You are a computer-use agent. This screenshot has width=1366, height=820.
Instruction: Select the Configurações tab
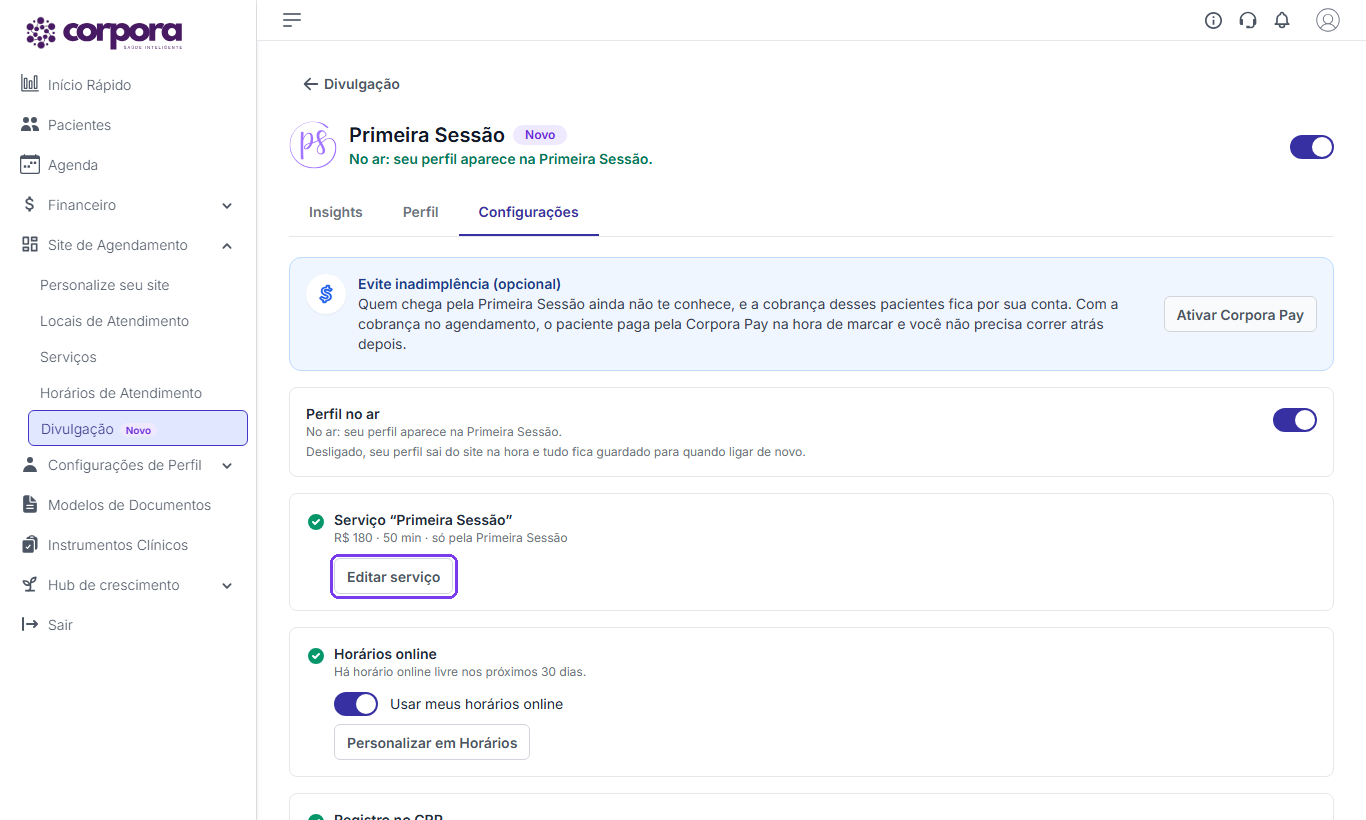point(529,212)
